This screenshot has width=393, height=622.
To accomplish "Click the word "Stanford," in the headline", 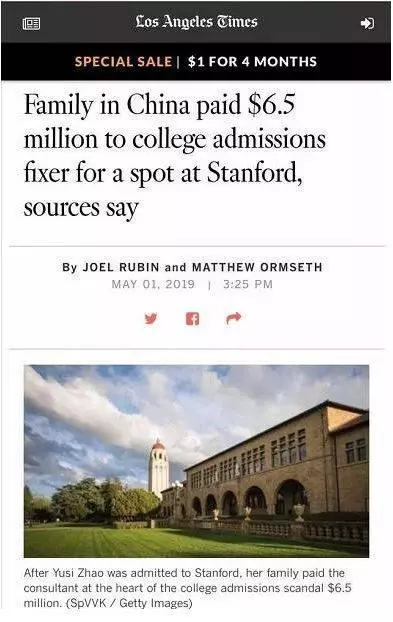I will pyautogui.click(x=255, y=173).
